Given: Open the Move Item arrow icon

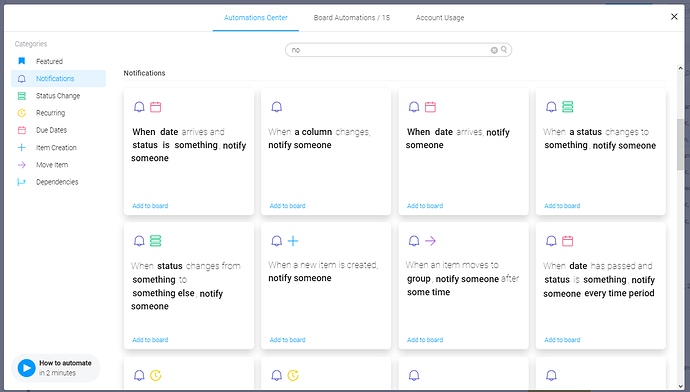Looking at the screenshot, I should click(x=22, y=165).
